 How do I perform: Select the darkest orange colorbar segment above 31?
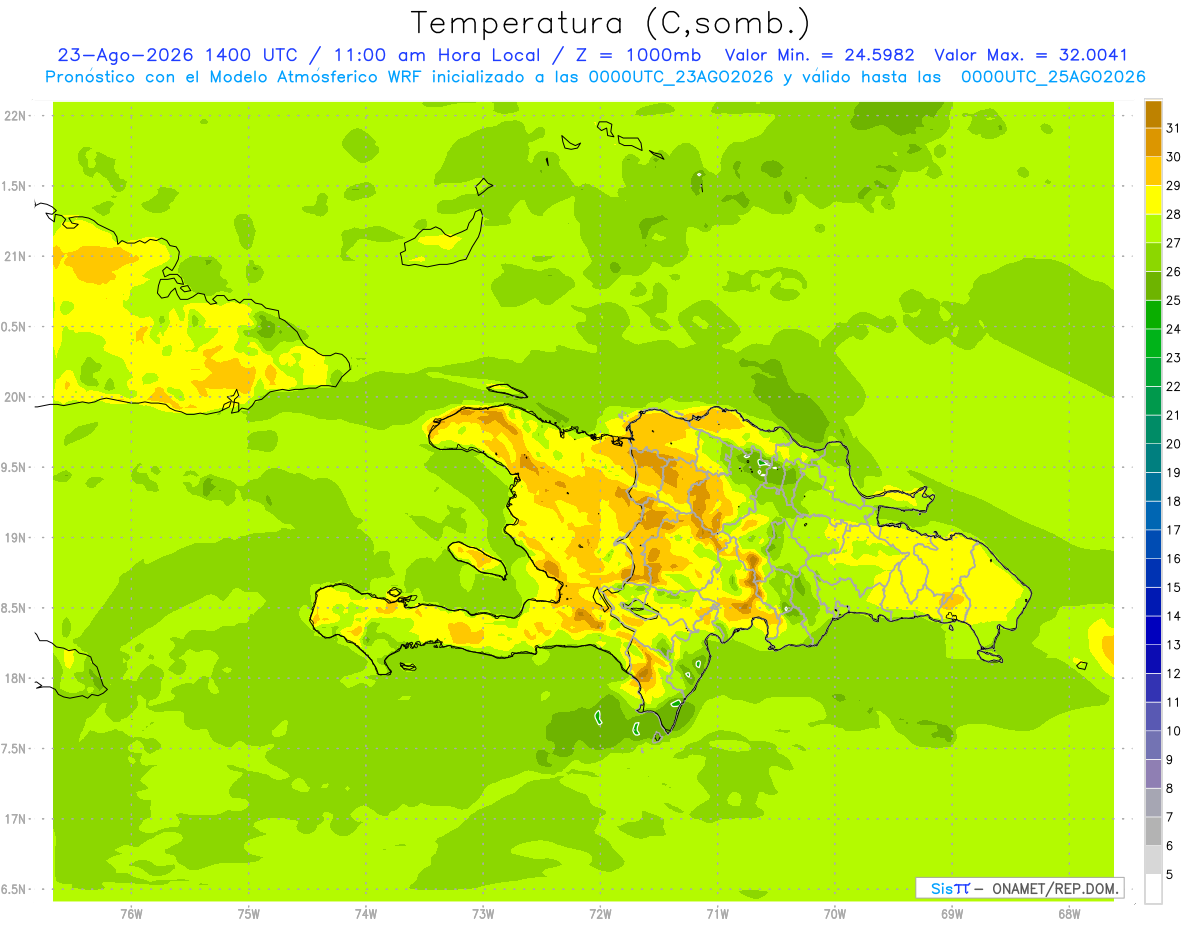tap(1153, 114)
